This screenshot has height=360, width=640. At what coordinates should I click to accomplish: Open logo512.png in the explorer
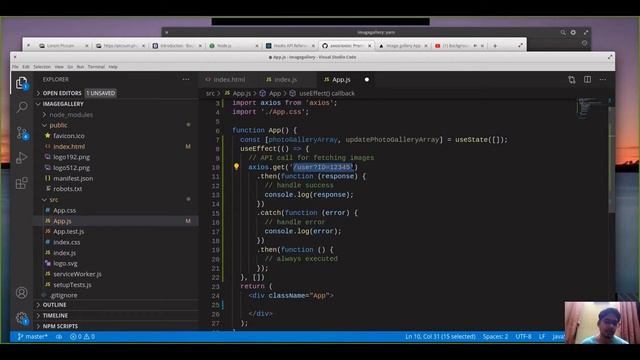[x=71, y=168]
